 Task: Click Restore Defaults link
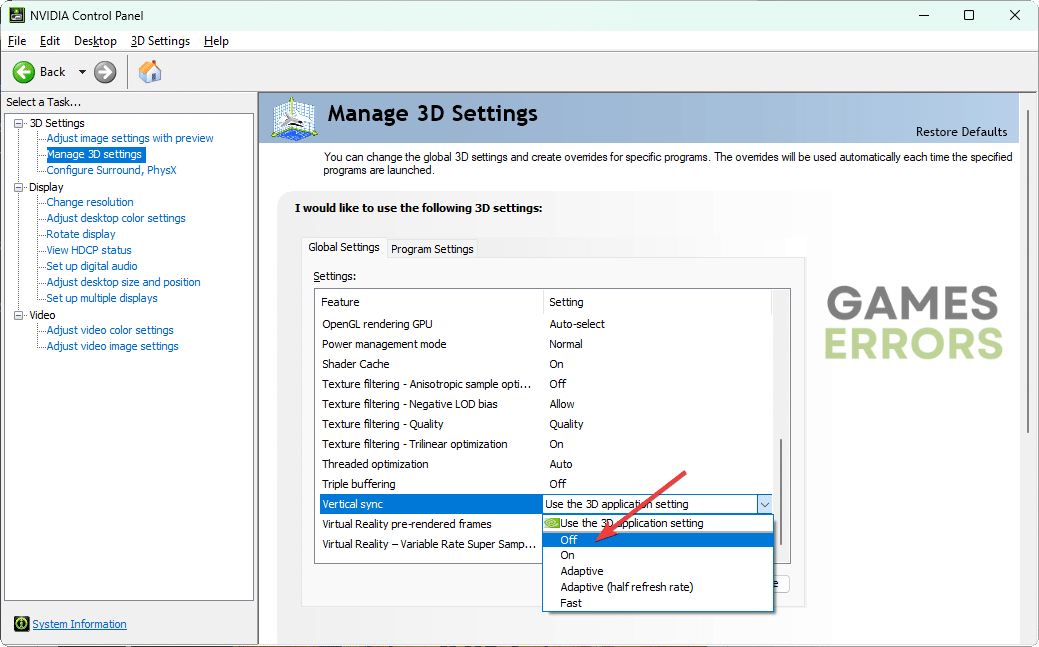(x=961, y=132)
